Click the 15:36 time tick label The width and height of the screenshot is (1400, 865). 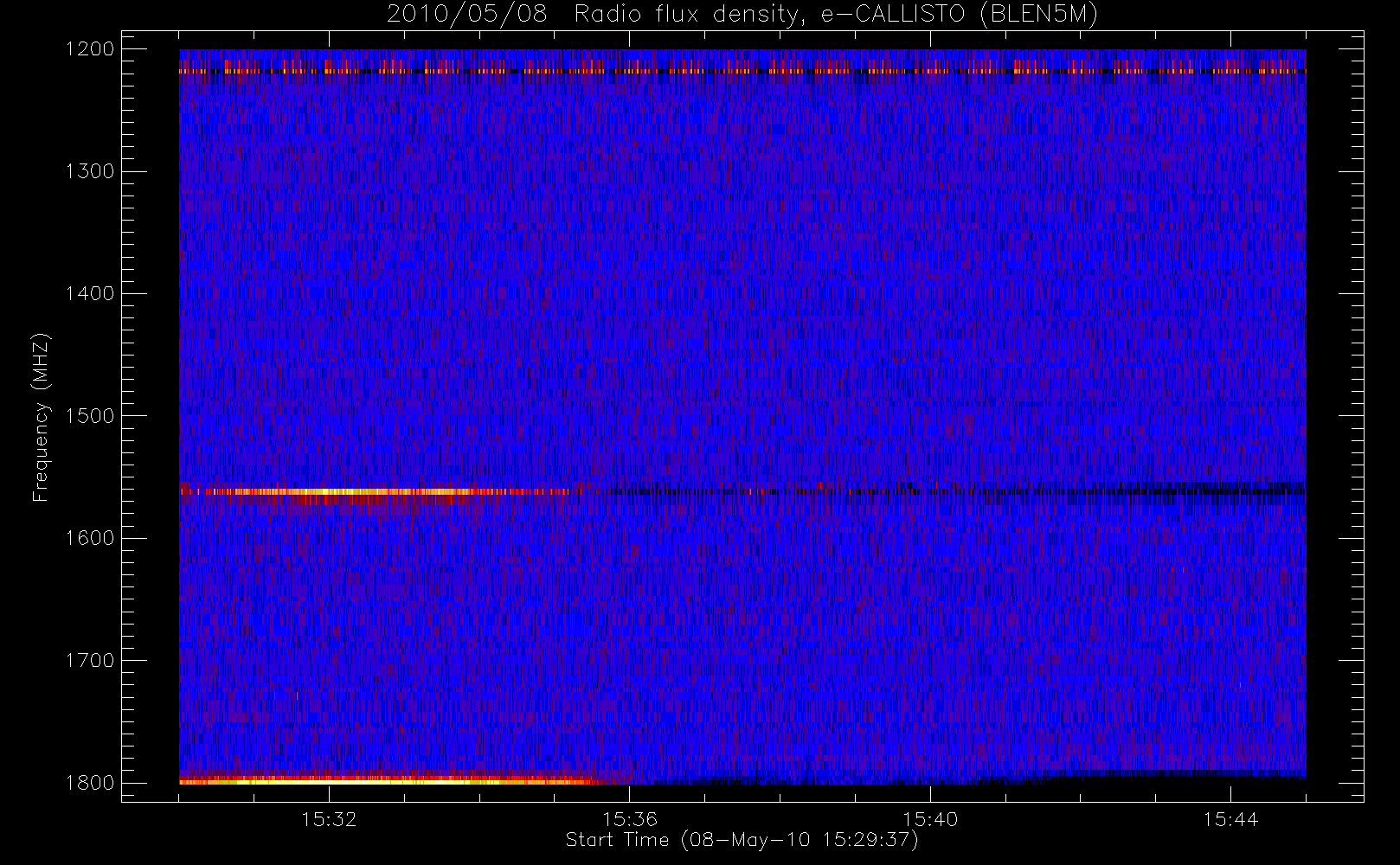click(630, 819)
